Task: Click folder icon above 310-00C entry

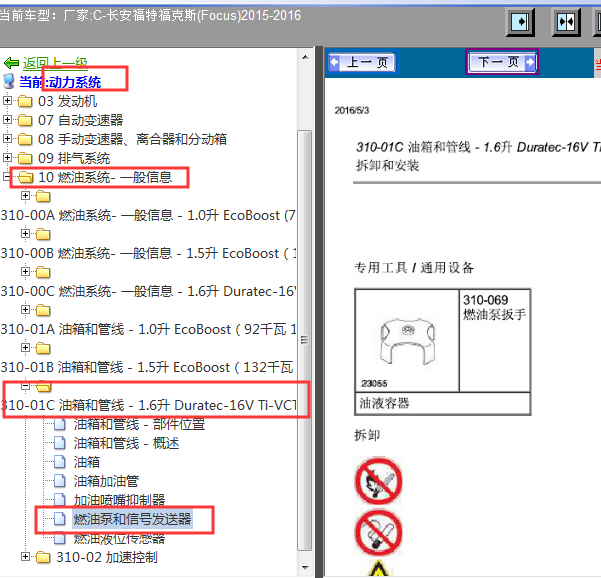Action: [x=43, y=272]
